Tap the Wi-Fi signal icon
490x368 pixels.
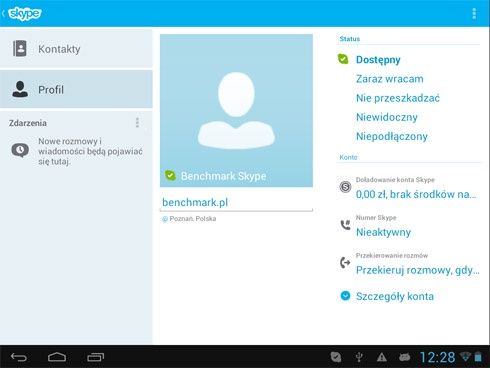pyautogui.click(x=465, y=357)
